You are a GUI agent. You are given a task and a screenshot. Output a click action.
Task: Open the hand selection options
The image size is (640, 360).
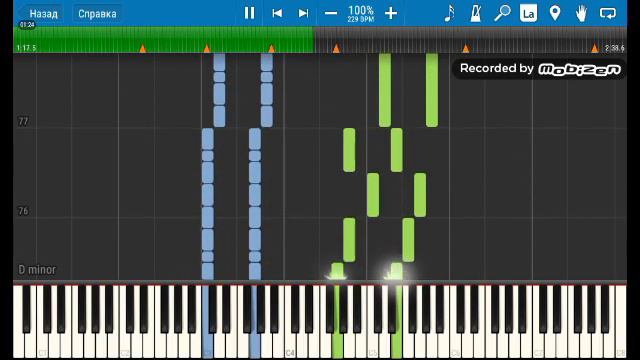(581, 13)
